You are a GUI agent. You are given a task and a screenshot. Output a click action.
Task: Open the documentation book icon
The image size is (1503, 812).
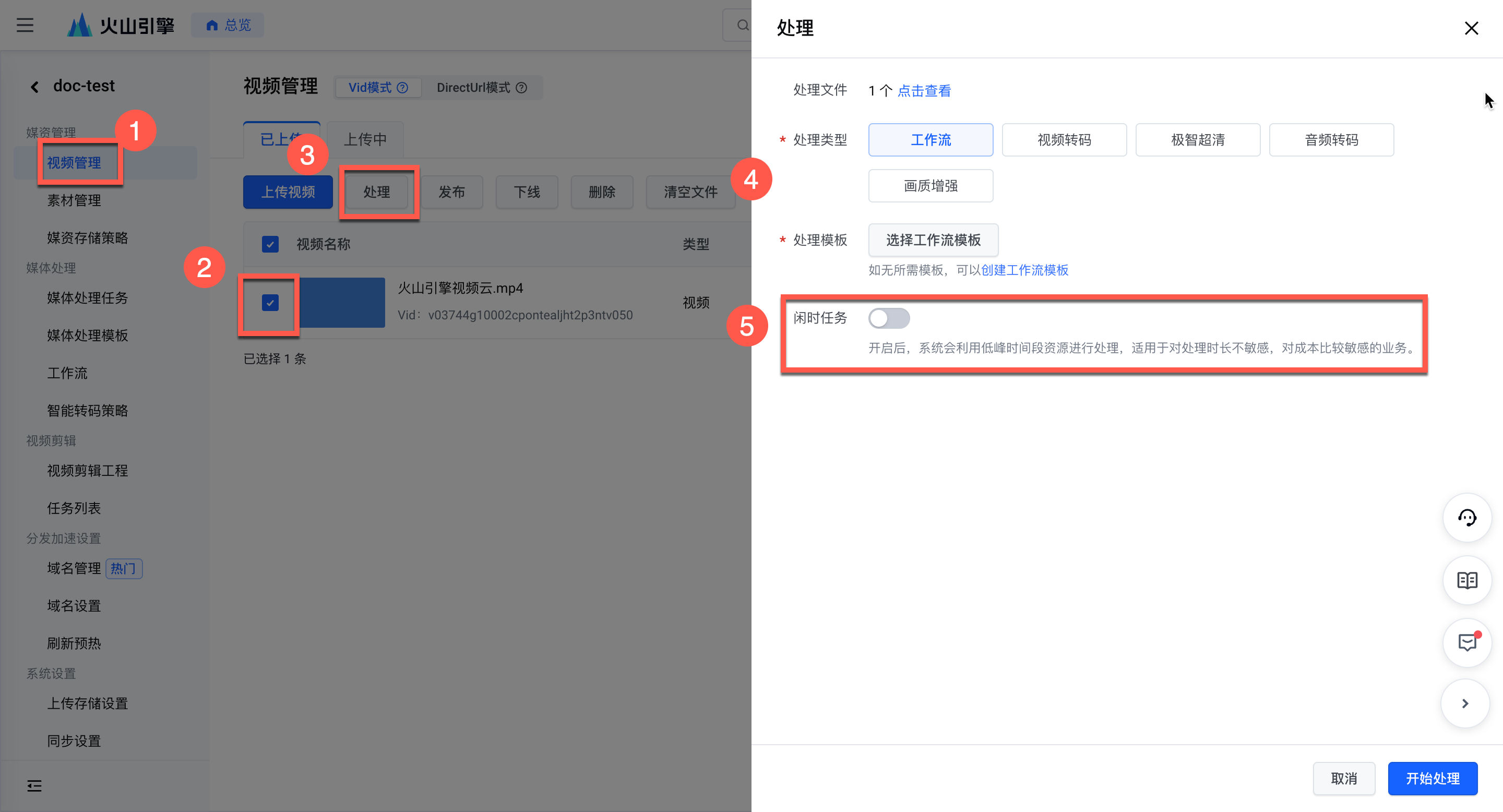[1467, 580]
